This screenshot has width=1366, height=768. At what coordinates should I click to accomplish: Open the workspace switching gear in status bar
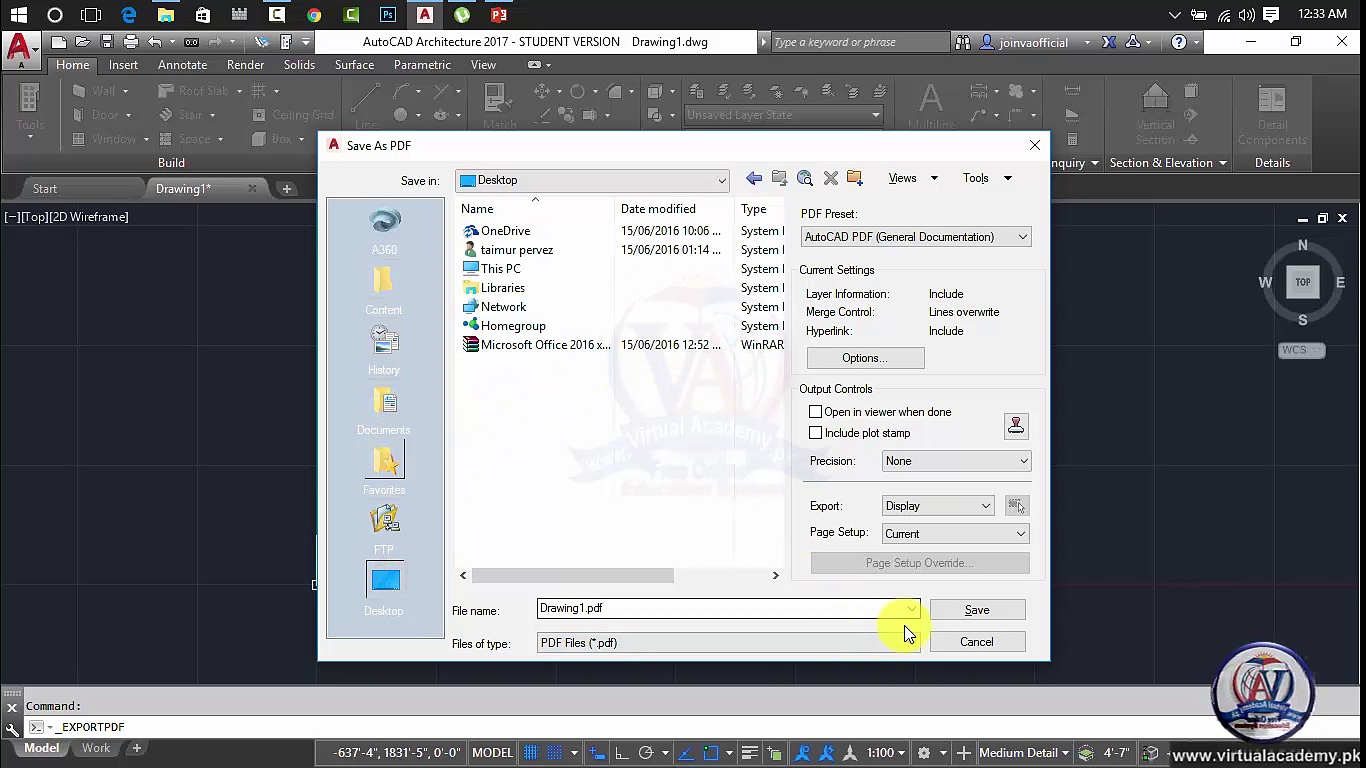click(924, 753)
